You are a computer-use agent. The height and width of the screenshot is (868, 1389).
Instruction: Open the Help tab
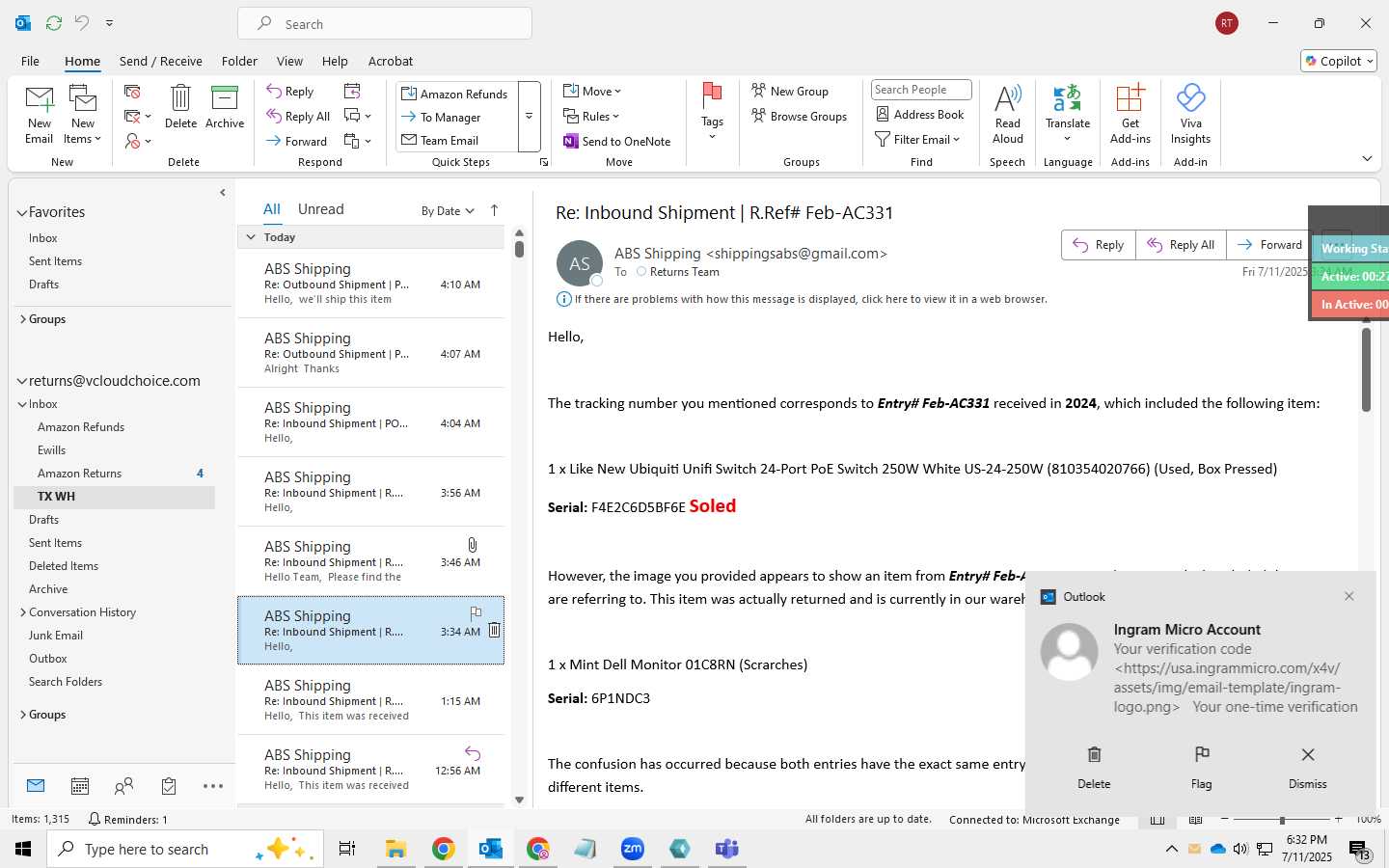[x=335, y=61]
